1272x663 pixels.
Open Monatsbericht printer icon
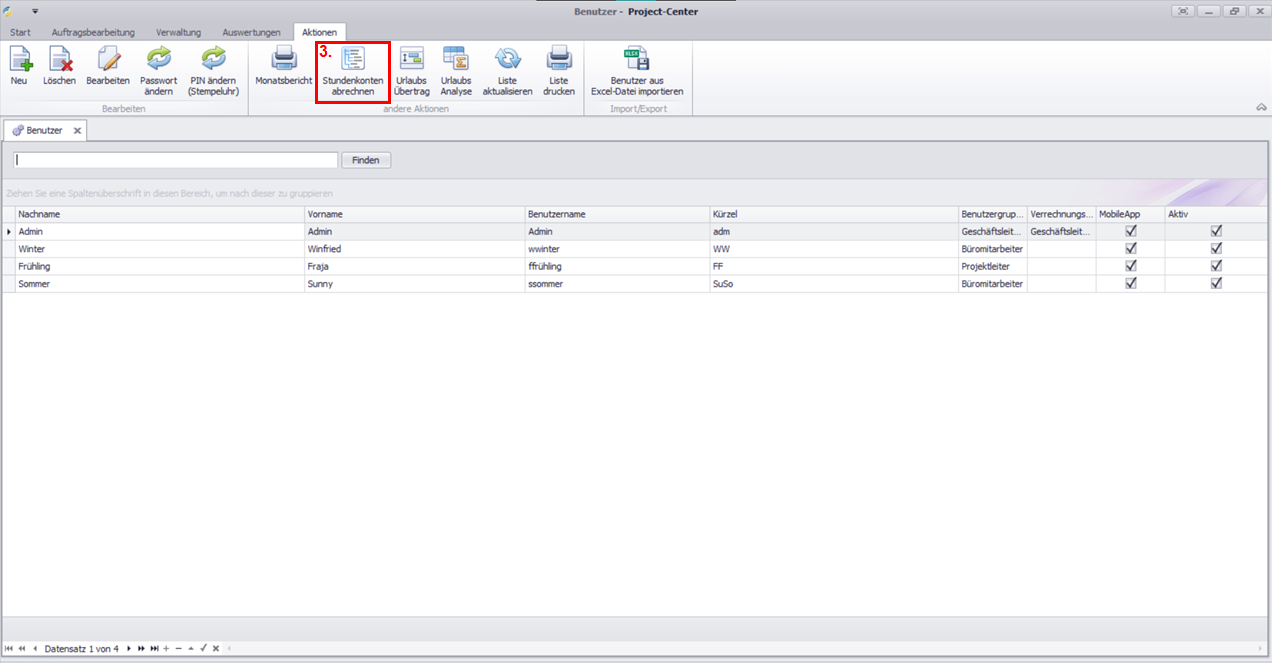(x=284, y=60)
